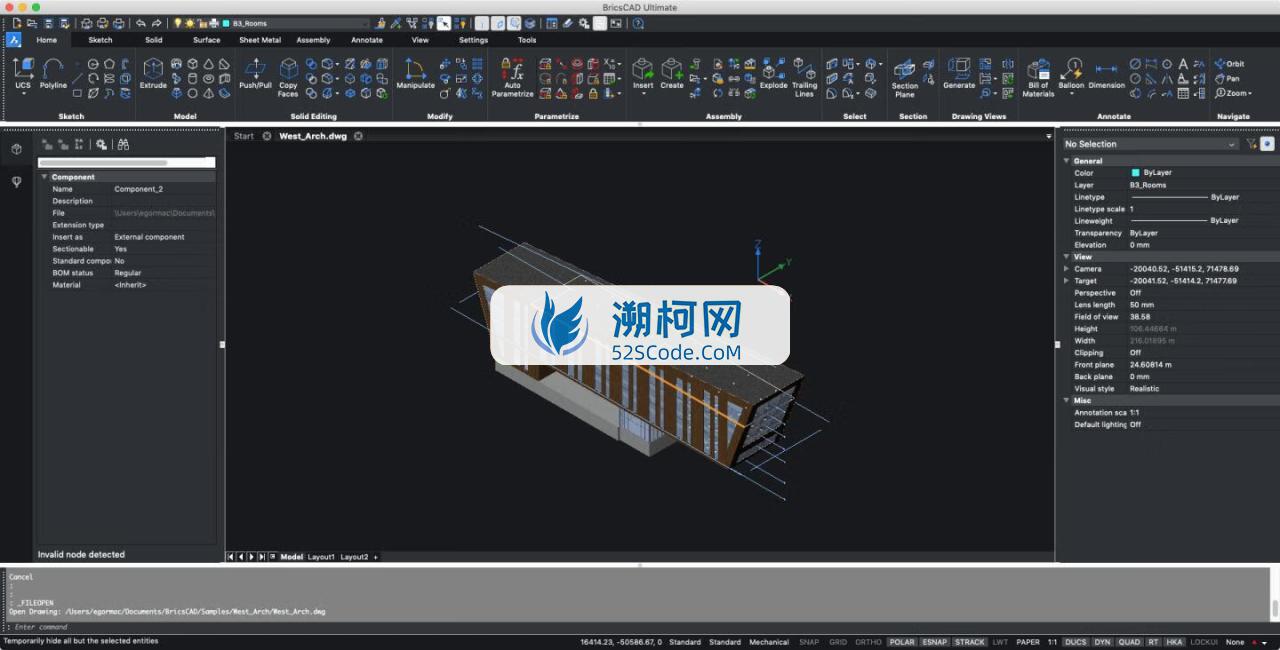Expand the Camera property row
The height and width of the screenshot is (650, 1280).
(1066, 269)
